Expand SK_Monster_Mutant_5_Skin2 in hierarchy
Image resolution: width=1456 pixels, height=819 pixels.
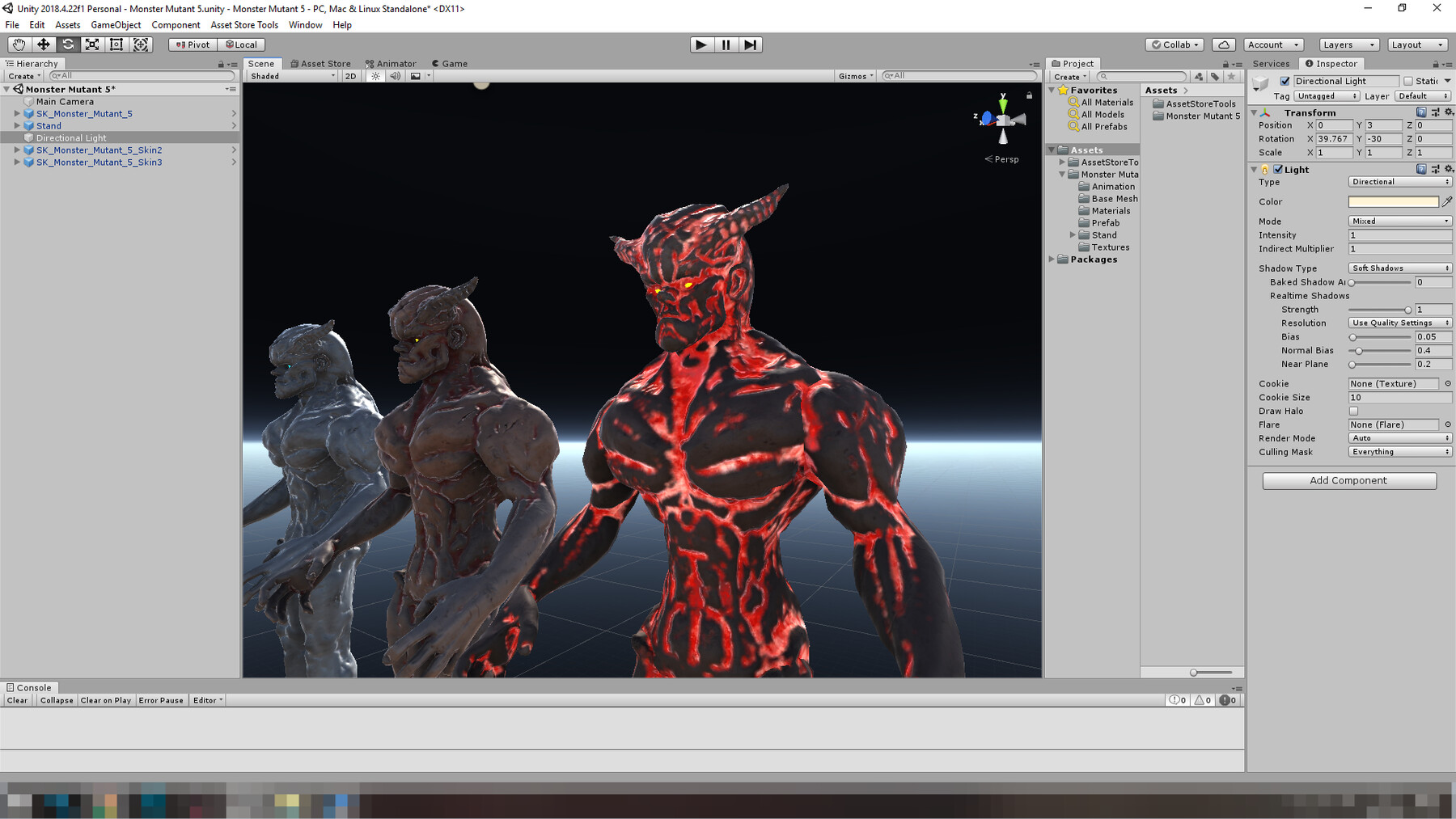point(17,150)
